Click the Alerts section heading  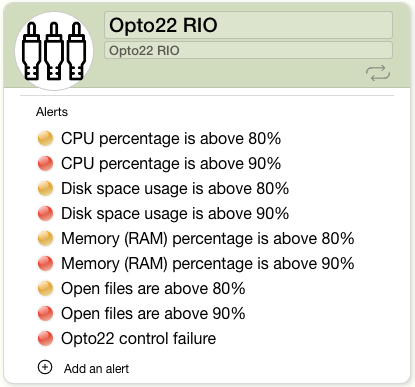[x=52, y=112]
